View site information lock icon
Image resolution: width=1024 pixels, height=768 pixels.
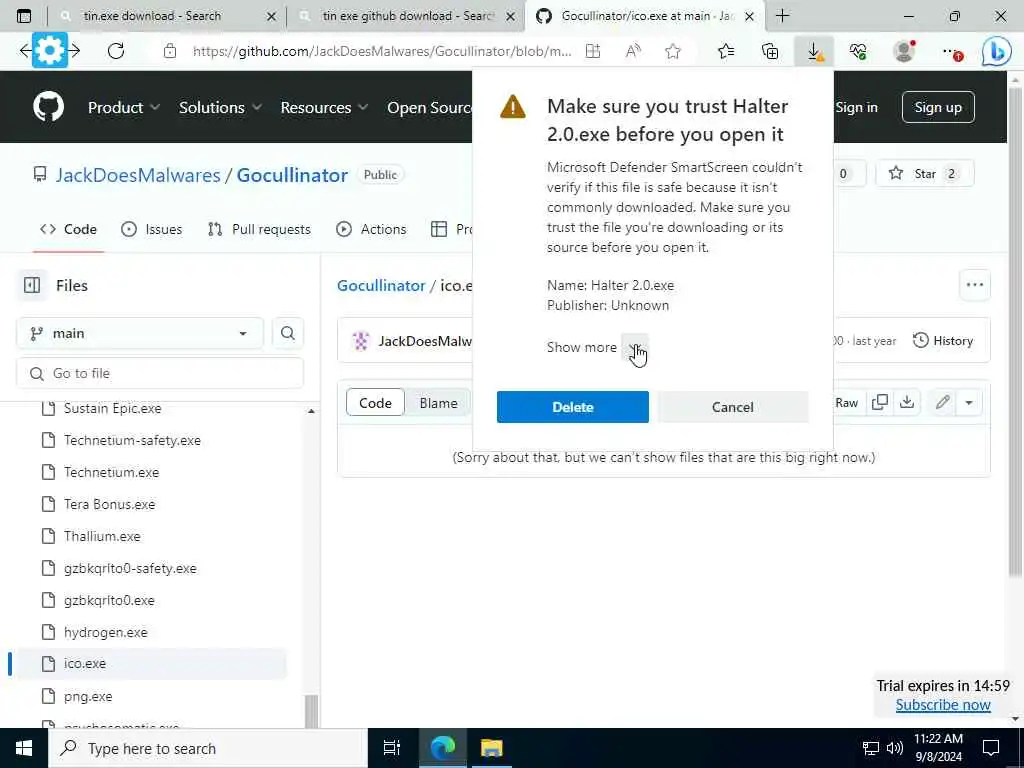[170, 51]
